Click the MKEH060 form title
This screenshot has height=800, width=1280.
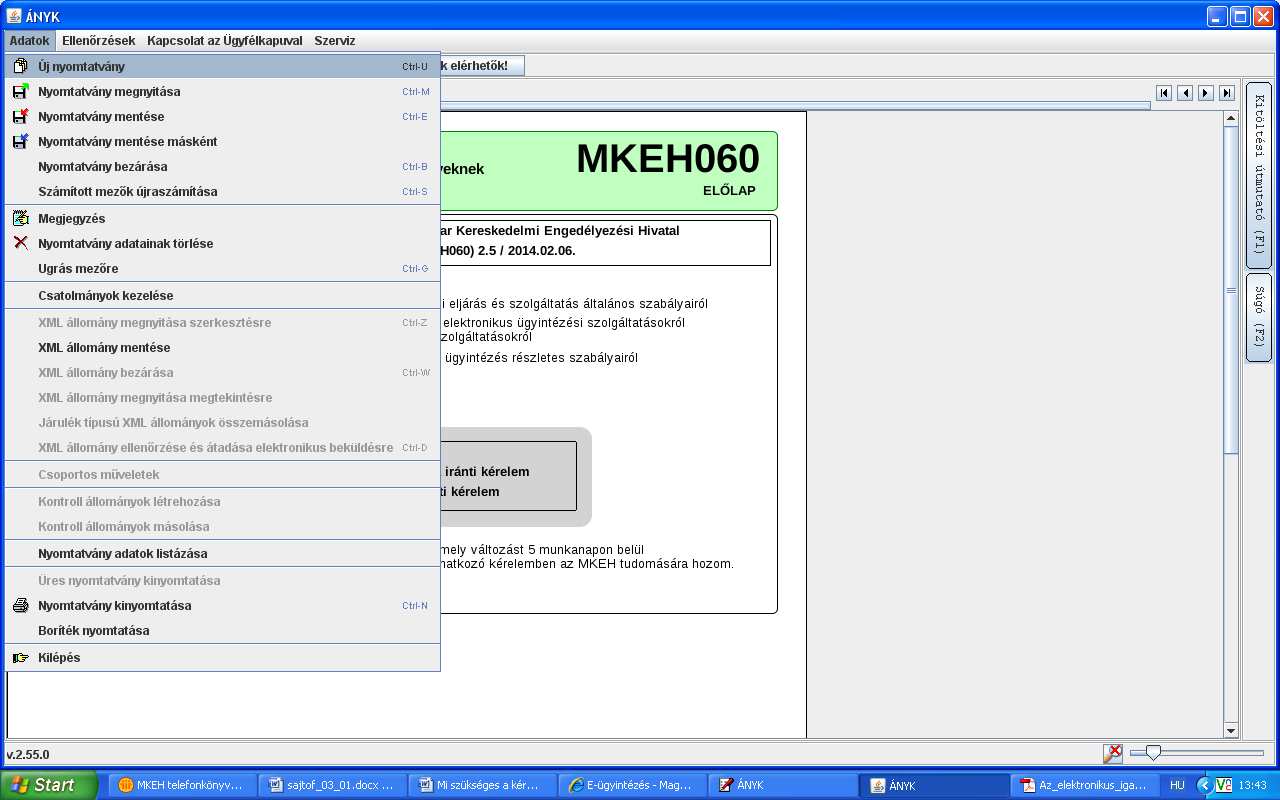tap(668, 159)
